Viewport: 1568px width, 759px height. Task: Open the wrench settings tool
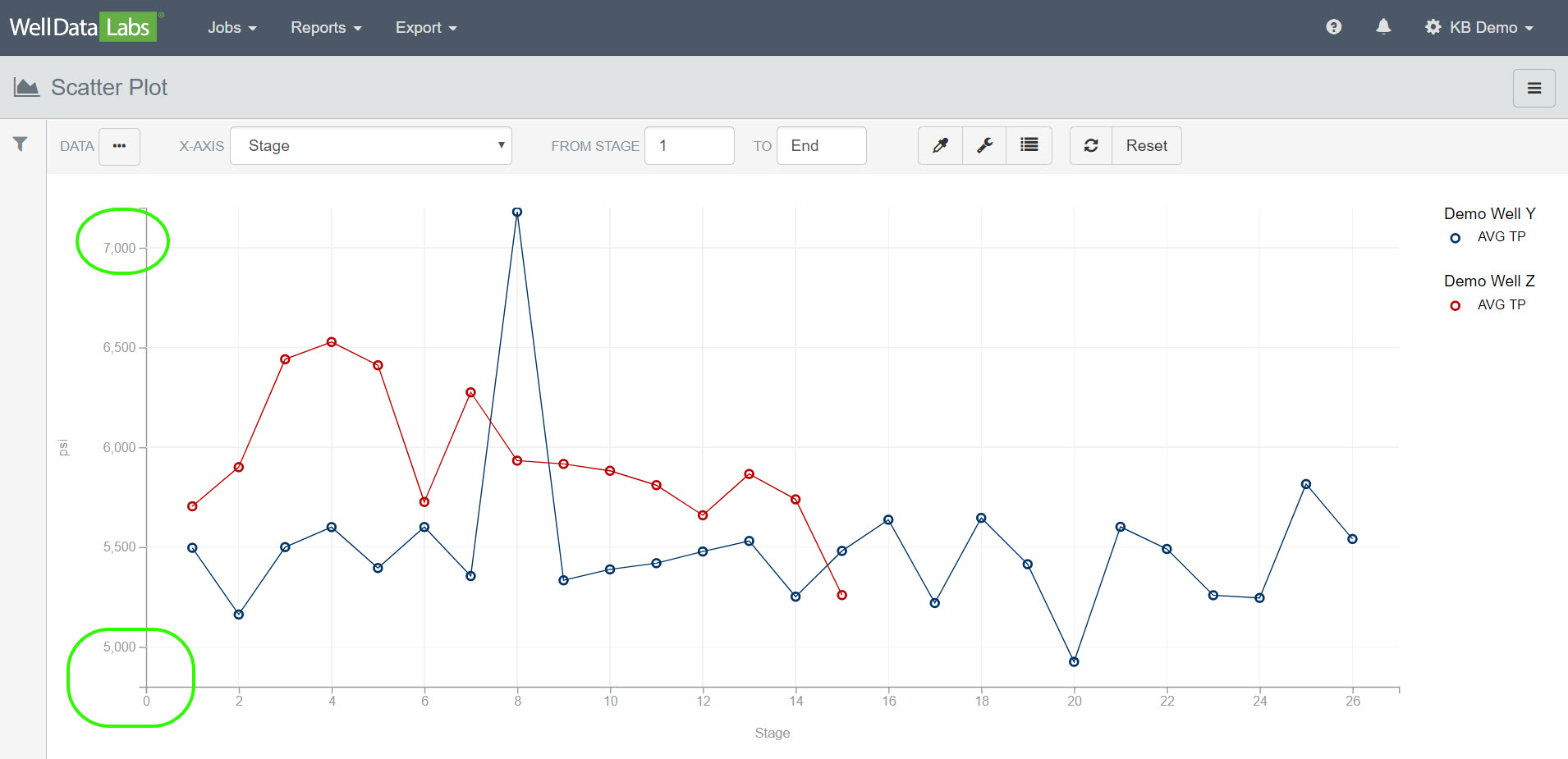[x=984, y=146]
